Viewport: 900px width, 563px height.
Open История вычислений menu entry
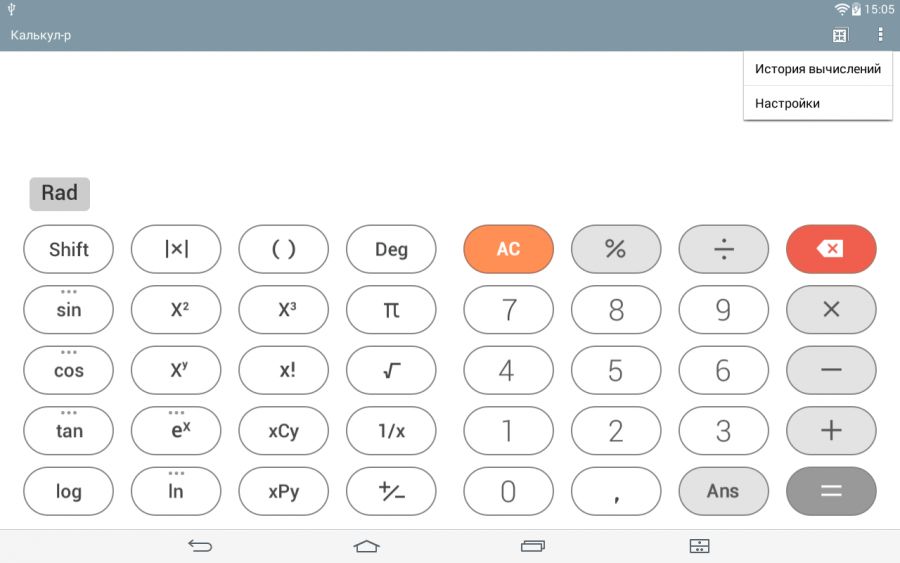[x=817, y=69]
